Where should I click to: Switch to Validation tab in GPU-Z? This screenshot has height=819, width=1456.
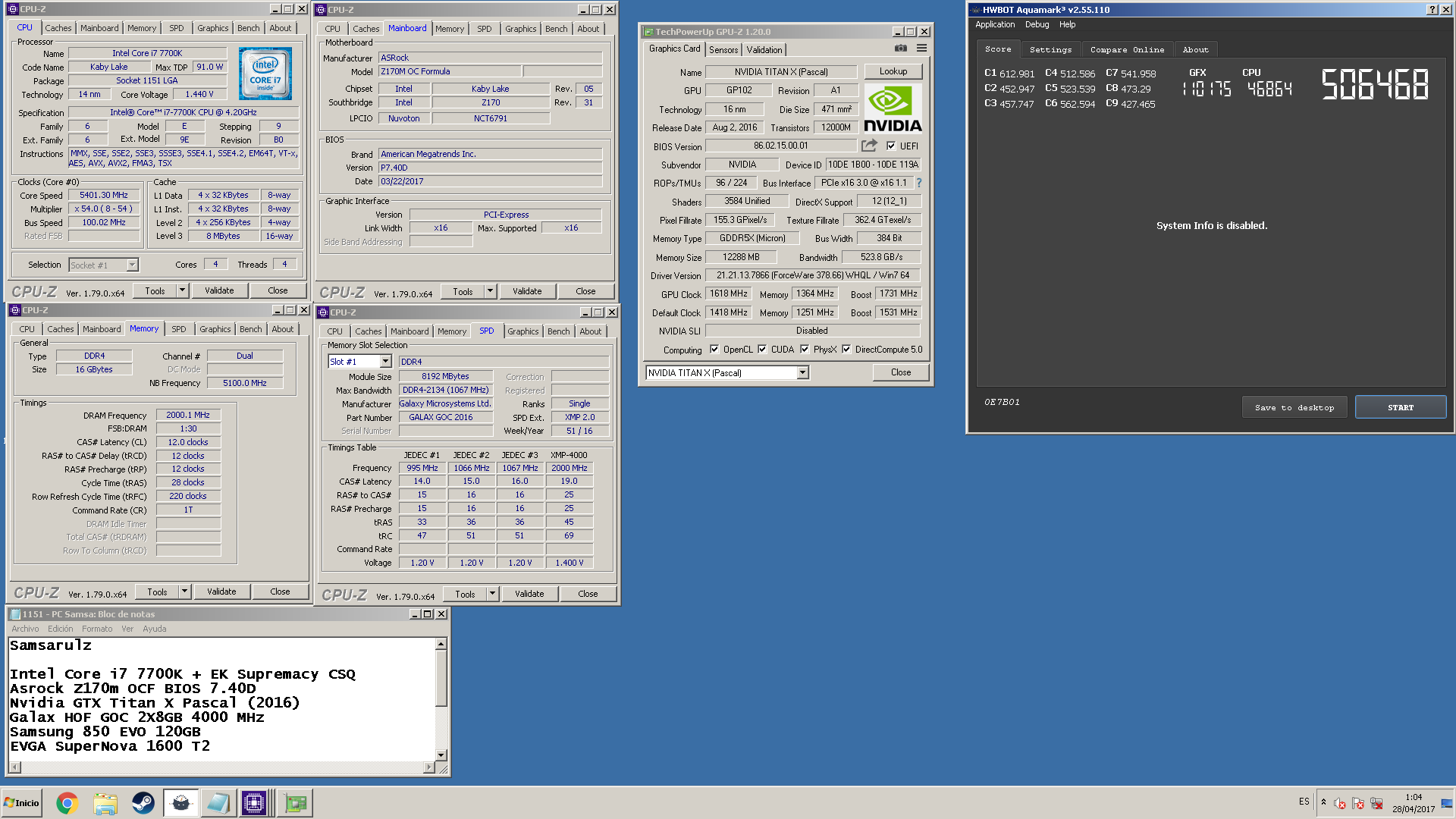pyautogui.click(x=764, y=50)
